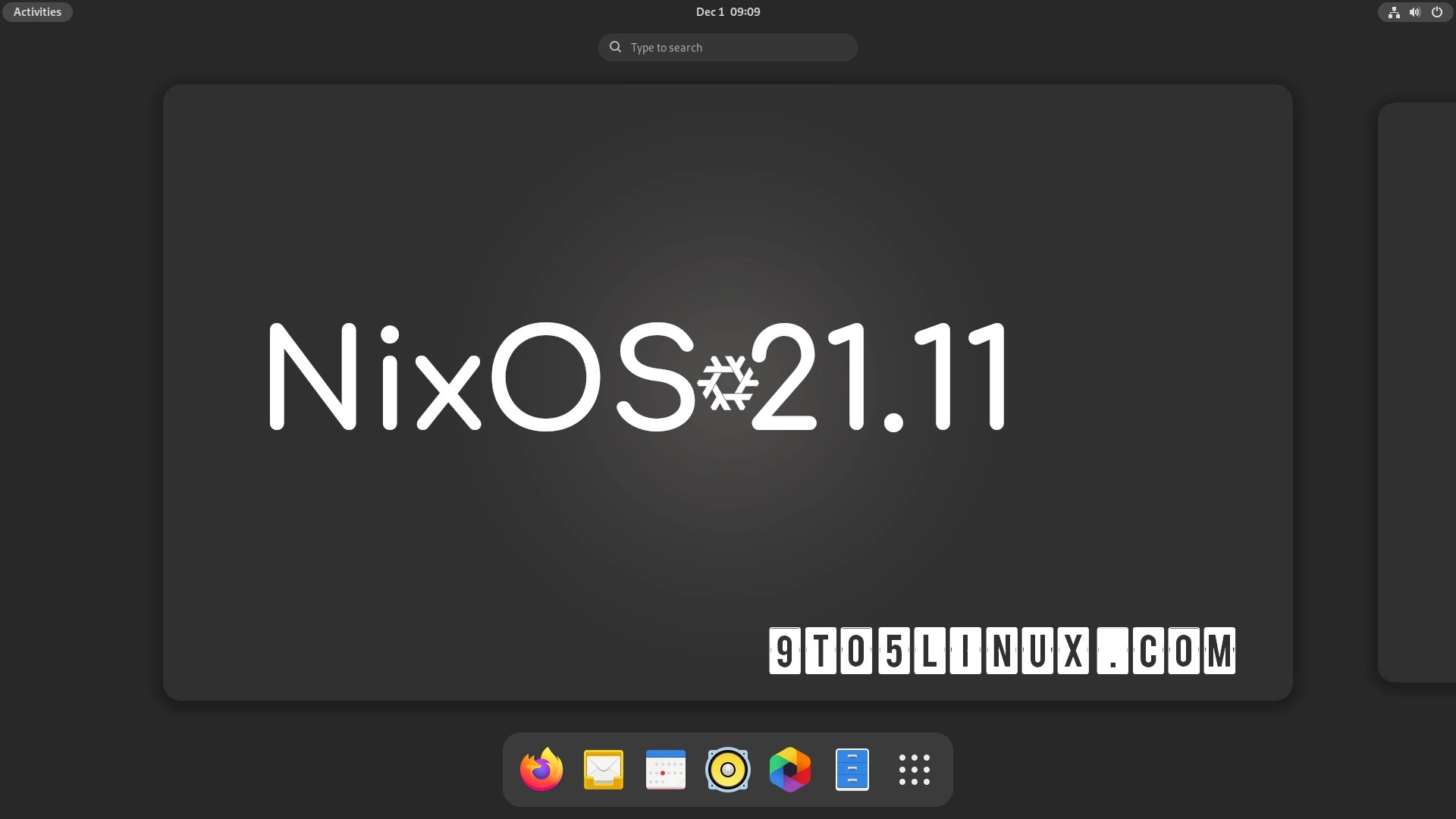
Task: Launch Firefox from the dock
Action: [541, 769]
